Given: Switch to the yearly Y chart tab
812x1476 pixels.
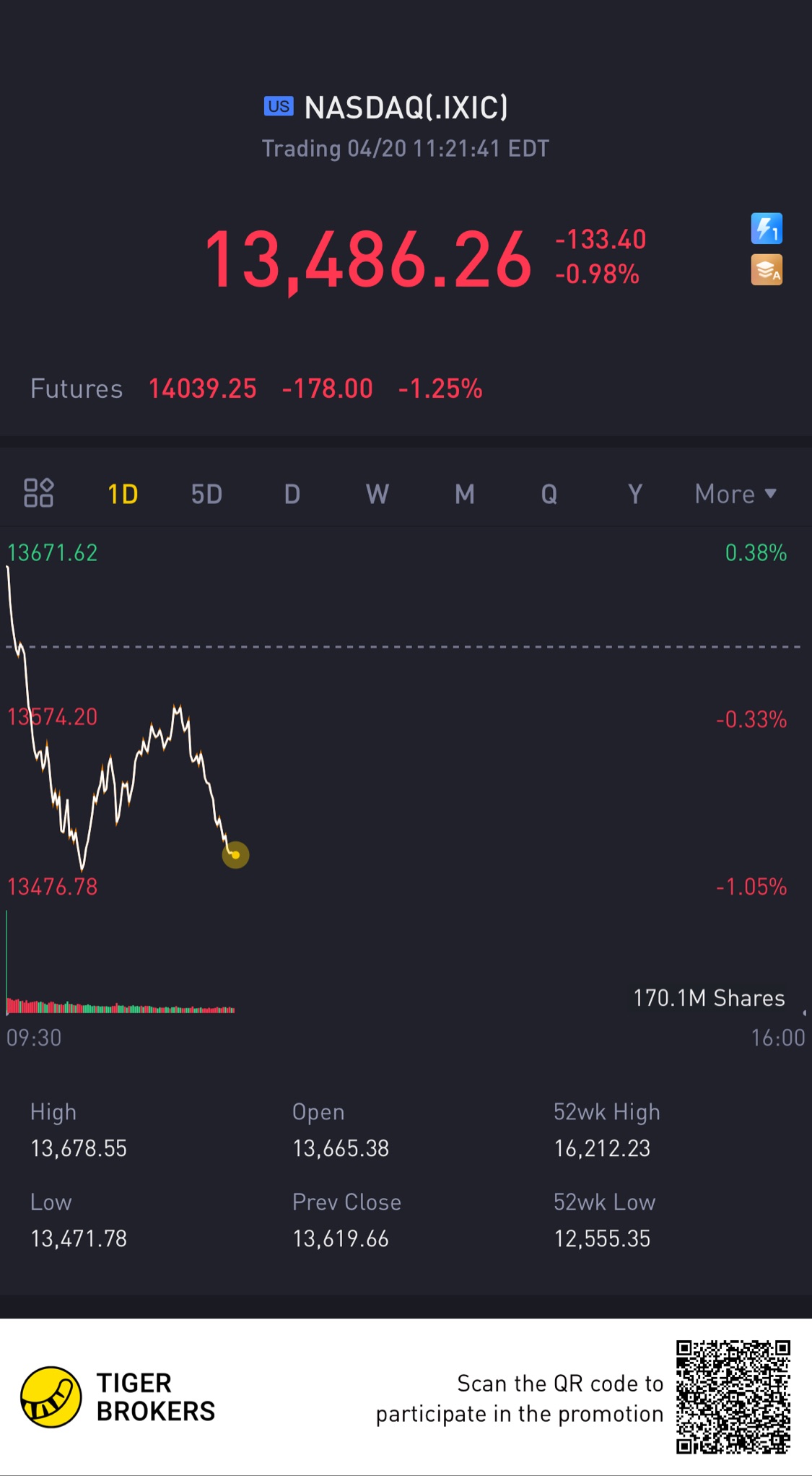Looking at the screenshot, I should tap(635, 494).
